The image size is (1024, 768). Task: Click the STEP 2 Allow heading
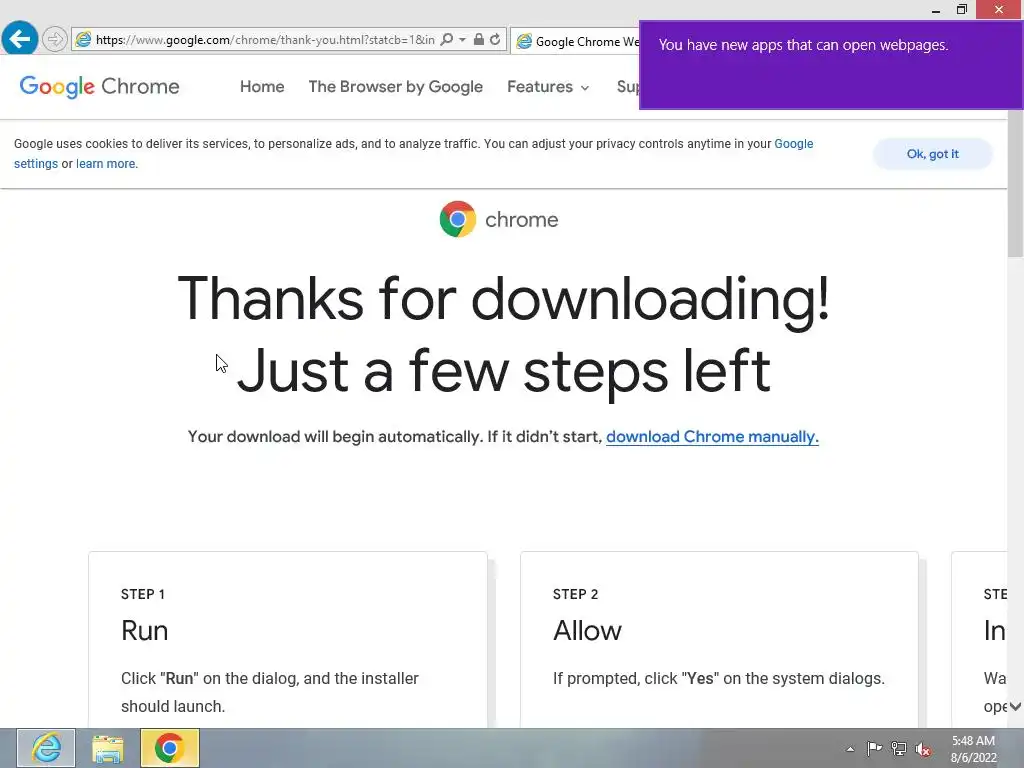[587, 630]
